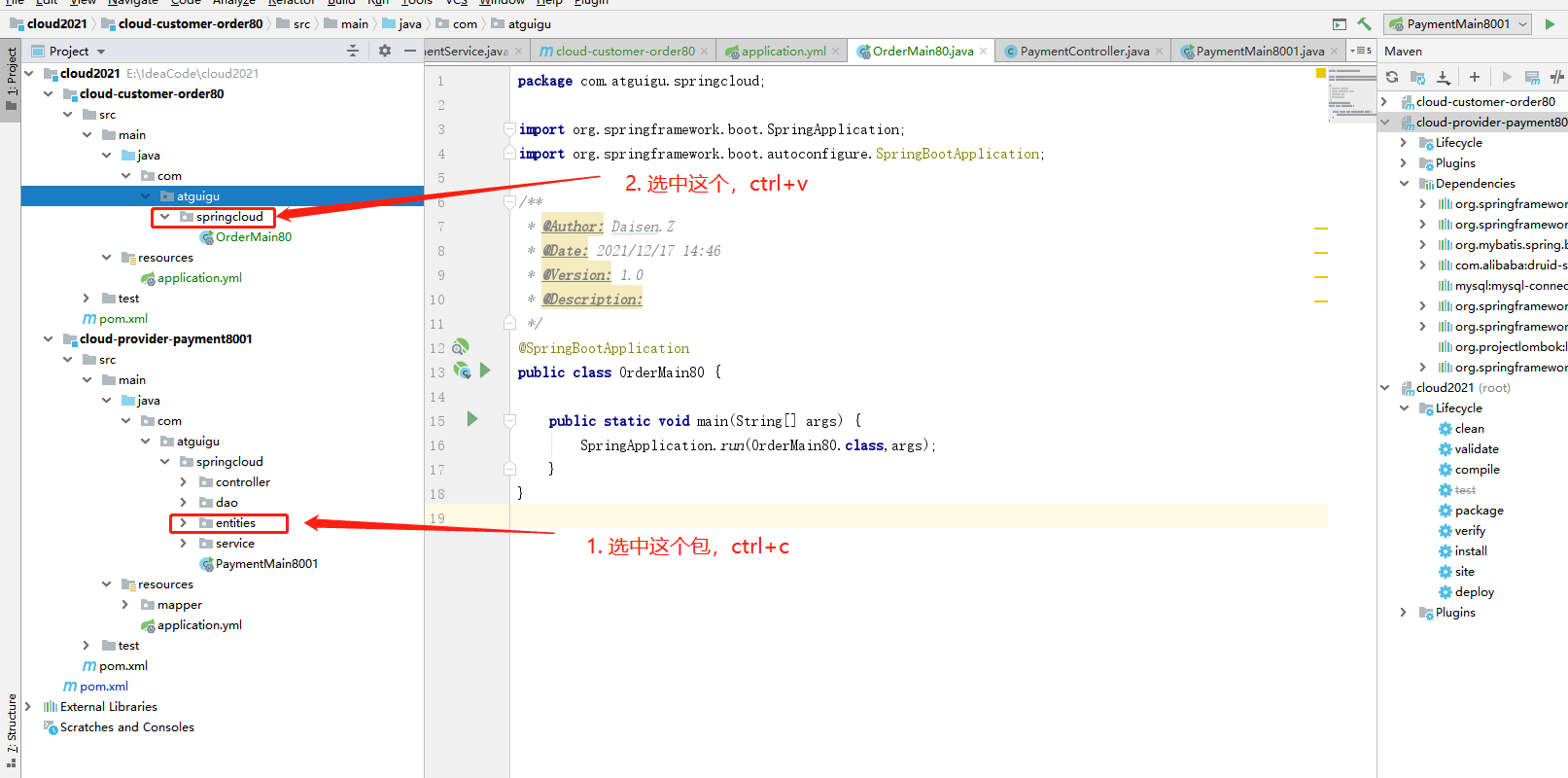Open Project panel settings gear

(385, 51)
